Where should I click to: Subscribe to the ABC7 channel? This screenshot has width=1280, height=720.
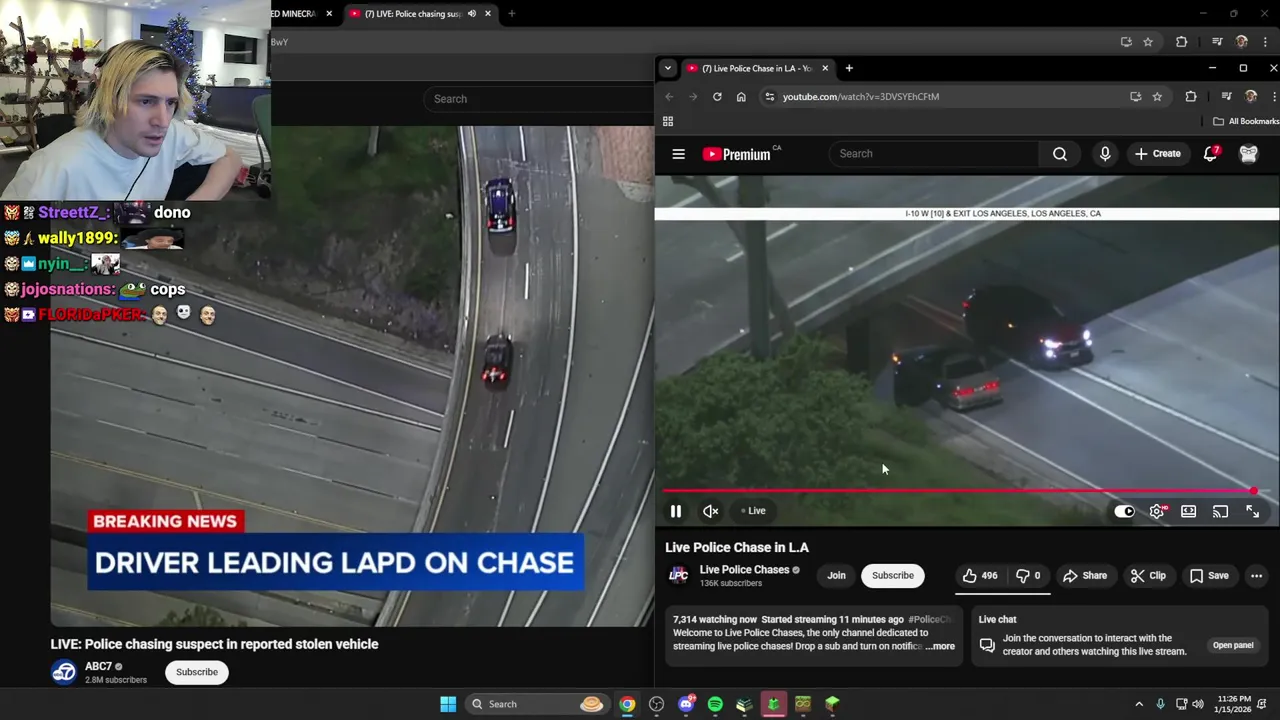(x=197, y=672)
